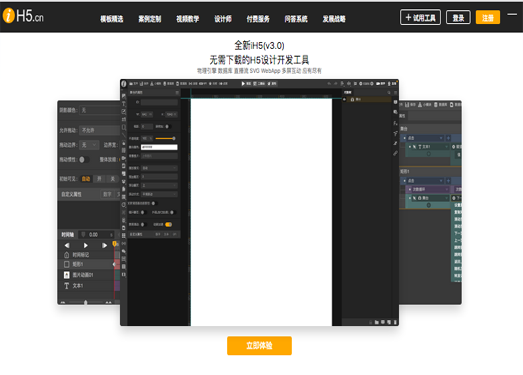Click the white background color field
Viewport: 523px width, 375px height.
point(159,147)
